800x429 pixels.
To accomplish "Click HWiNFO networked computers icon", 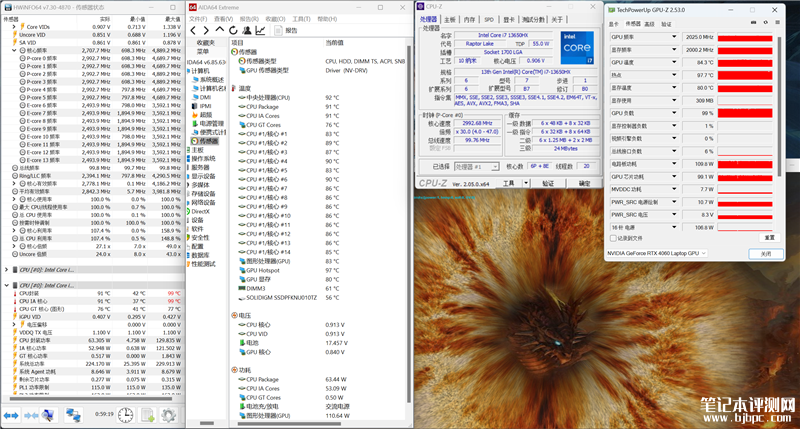I will (x=73, y=415).
